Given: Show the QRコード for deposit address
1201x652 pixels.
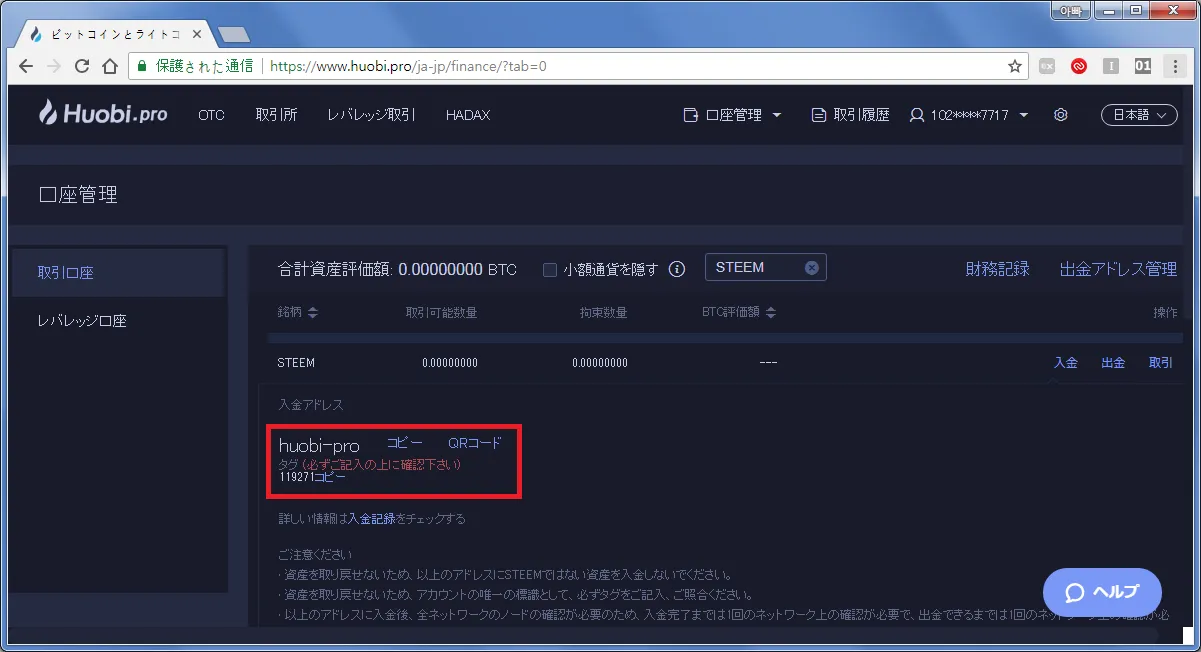Looking at the screenshot, I should [475, 443].
